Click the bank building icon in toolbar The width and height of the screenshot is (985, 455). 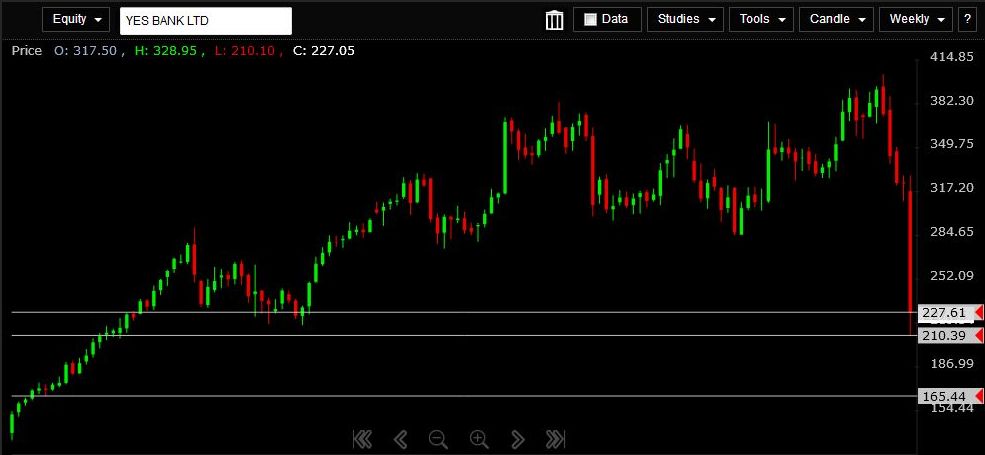point(554,19)
